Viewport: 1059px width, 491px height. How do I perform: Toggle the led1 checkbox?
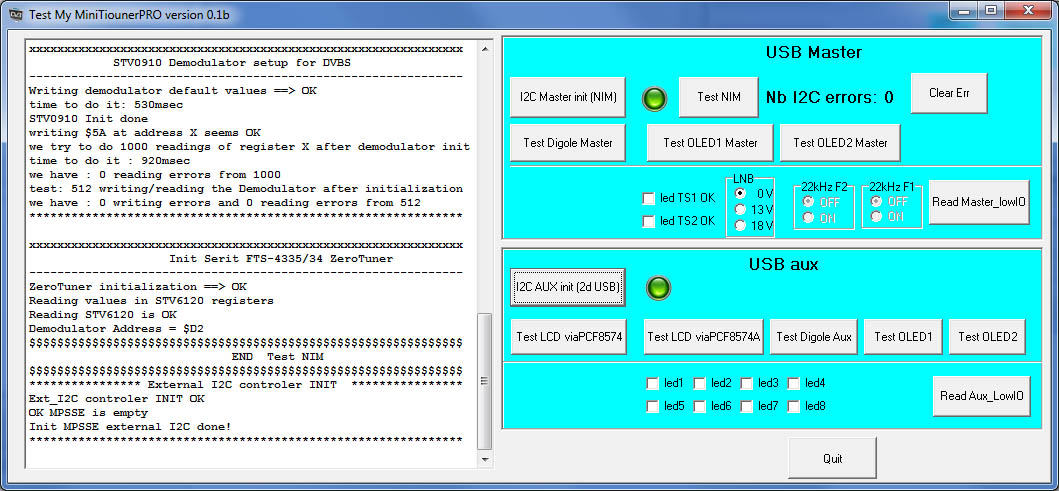point(652,384)
